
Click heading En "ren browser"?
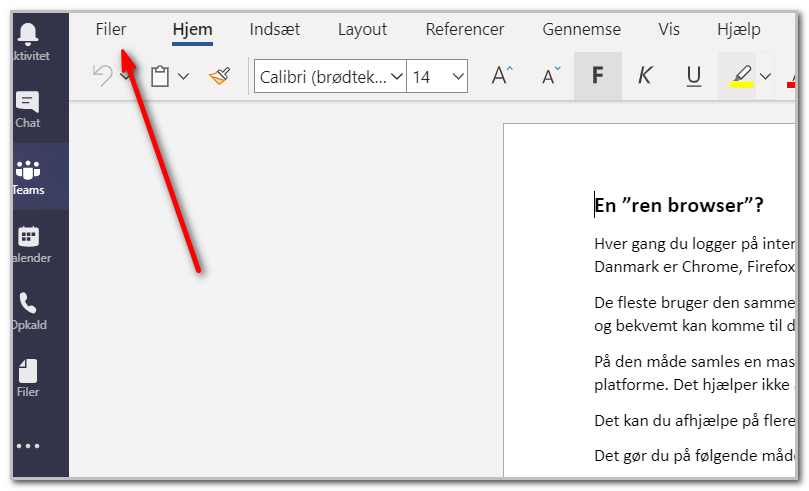(678, 205)
